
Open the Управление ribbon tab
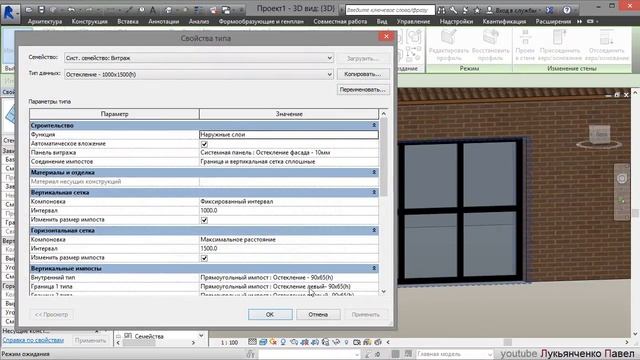coord(413,21)
